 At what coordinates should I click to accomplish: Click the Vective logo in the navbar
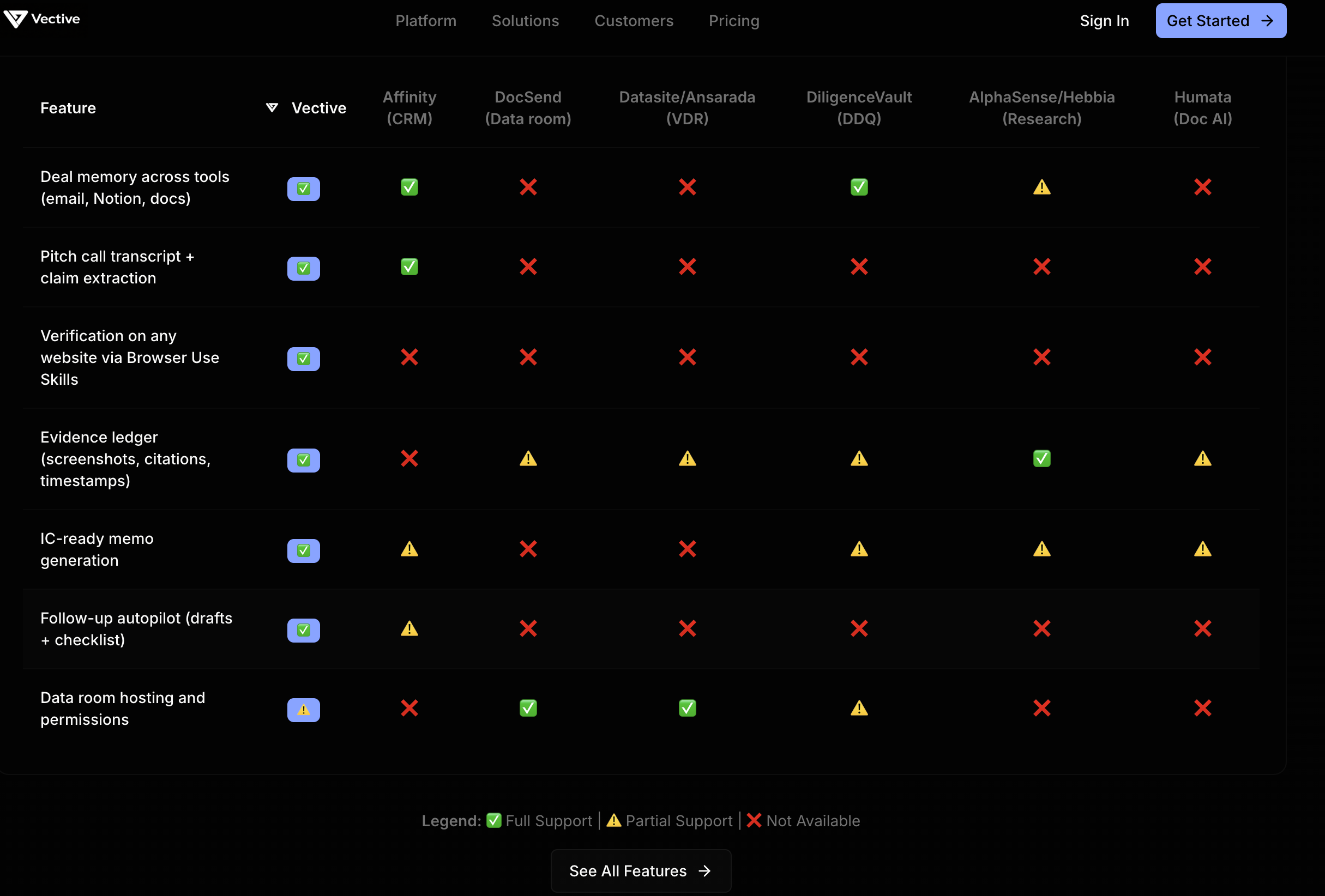point(41,19)
